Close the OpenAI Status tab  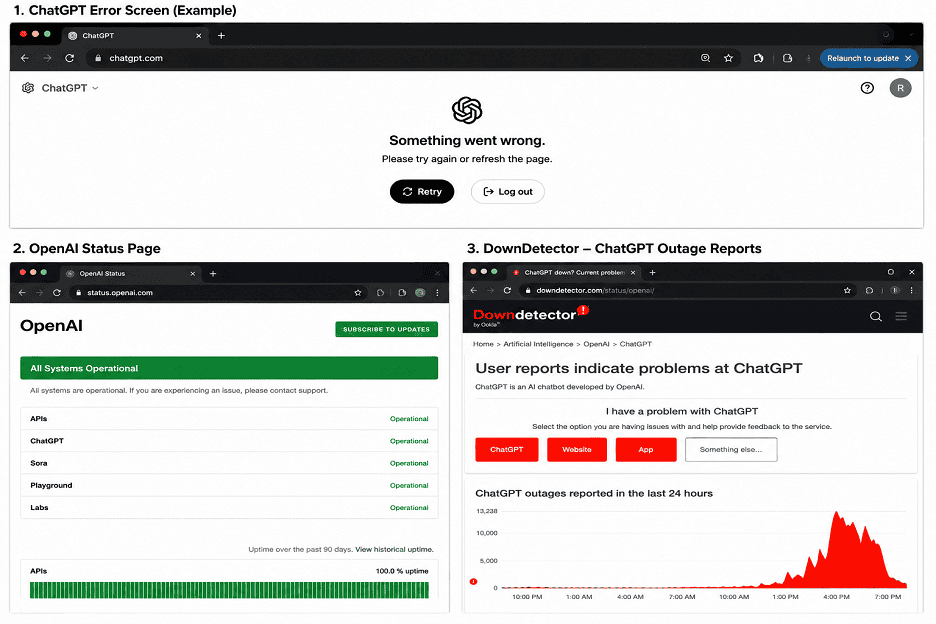(192, 273)
